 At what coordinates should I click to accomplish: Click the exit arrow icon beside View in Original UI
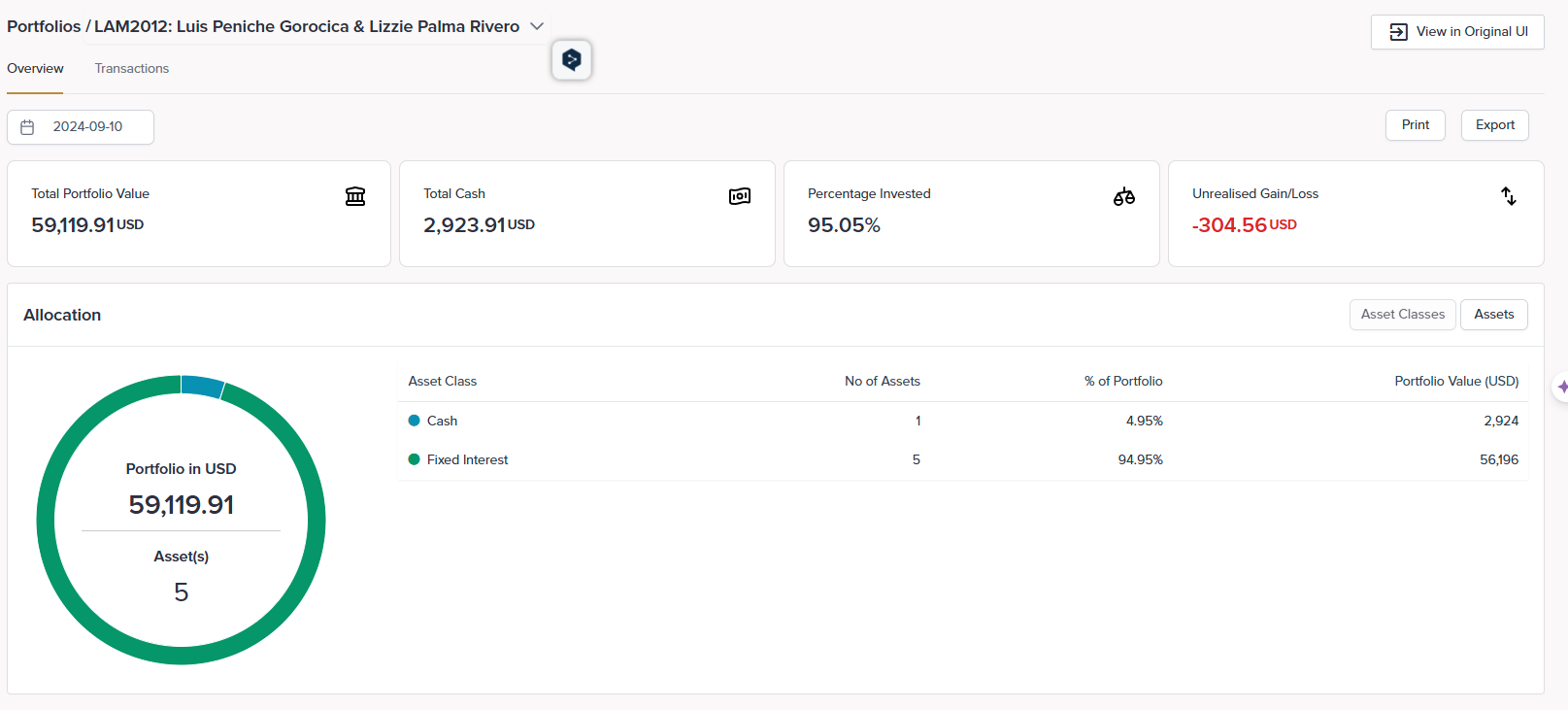tap(1398, 32)
